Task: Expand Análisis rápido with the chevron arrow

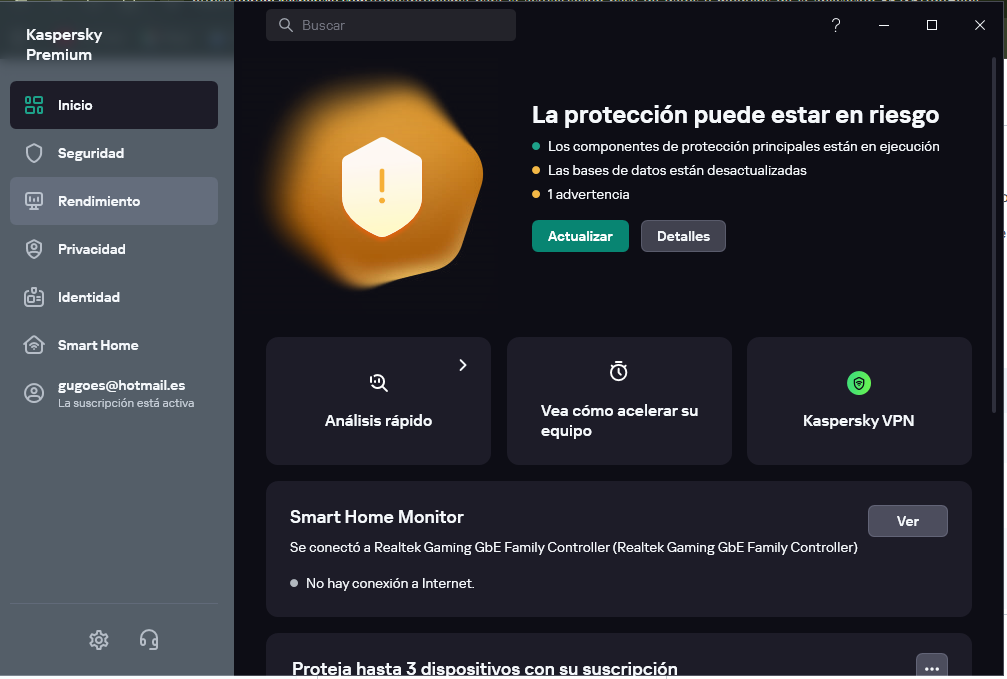Action: click(x=462, y=365)
